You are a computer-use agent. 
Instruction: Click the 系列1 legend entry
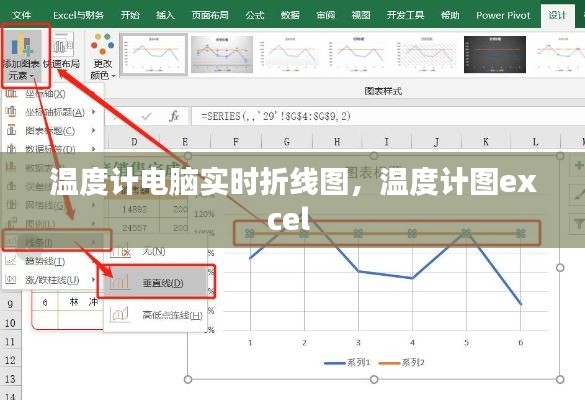pos(347,362)
